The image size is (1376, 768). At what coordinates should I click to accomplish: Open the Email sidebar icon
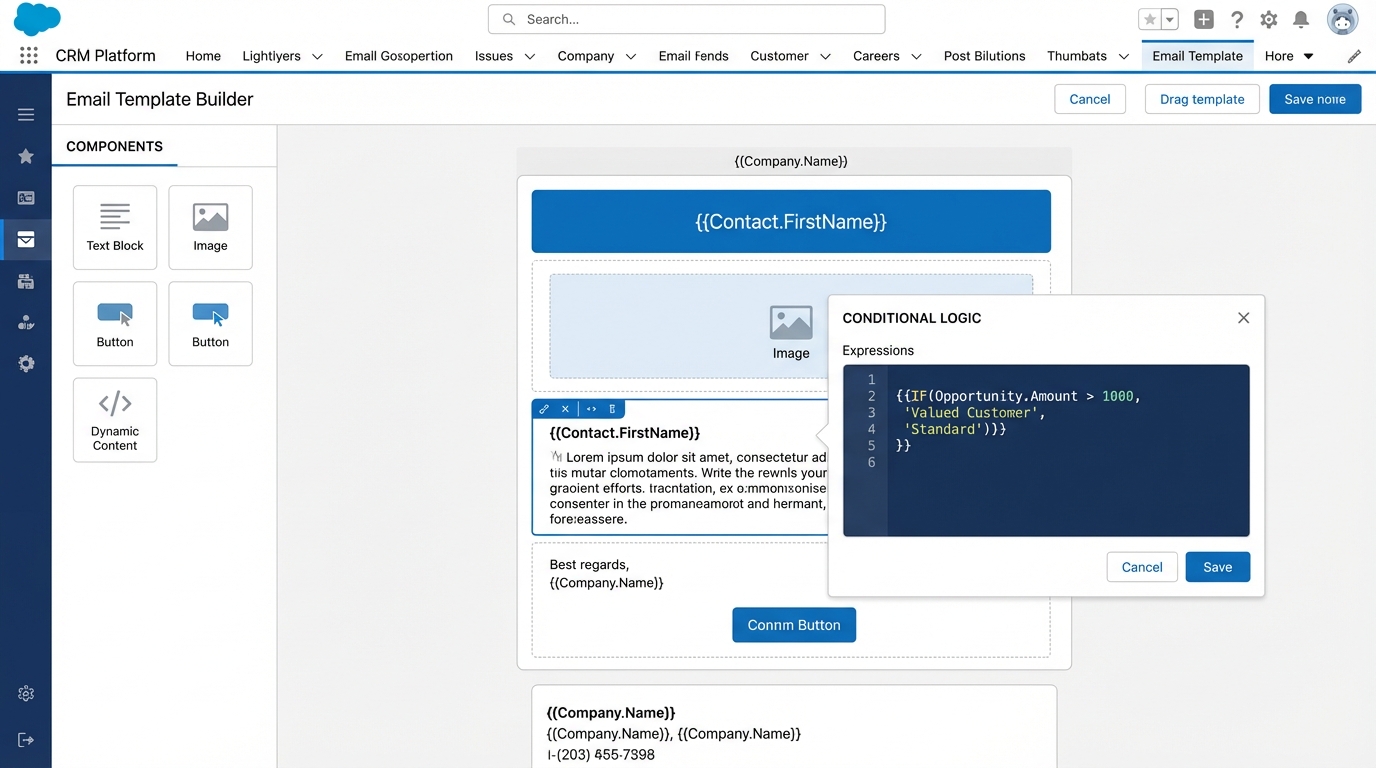click(25, 240)
